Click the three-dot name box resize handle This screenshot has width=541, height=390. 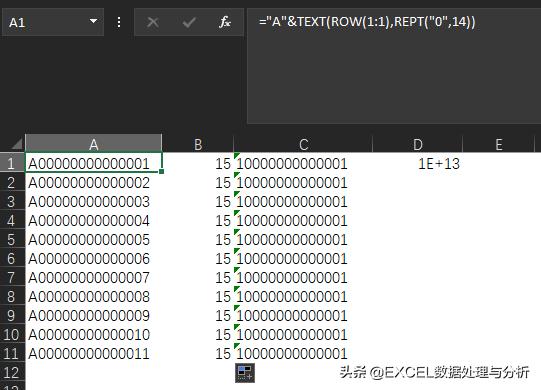[119, 22]
